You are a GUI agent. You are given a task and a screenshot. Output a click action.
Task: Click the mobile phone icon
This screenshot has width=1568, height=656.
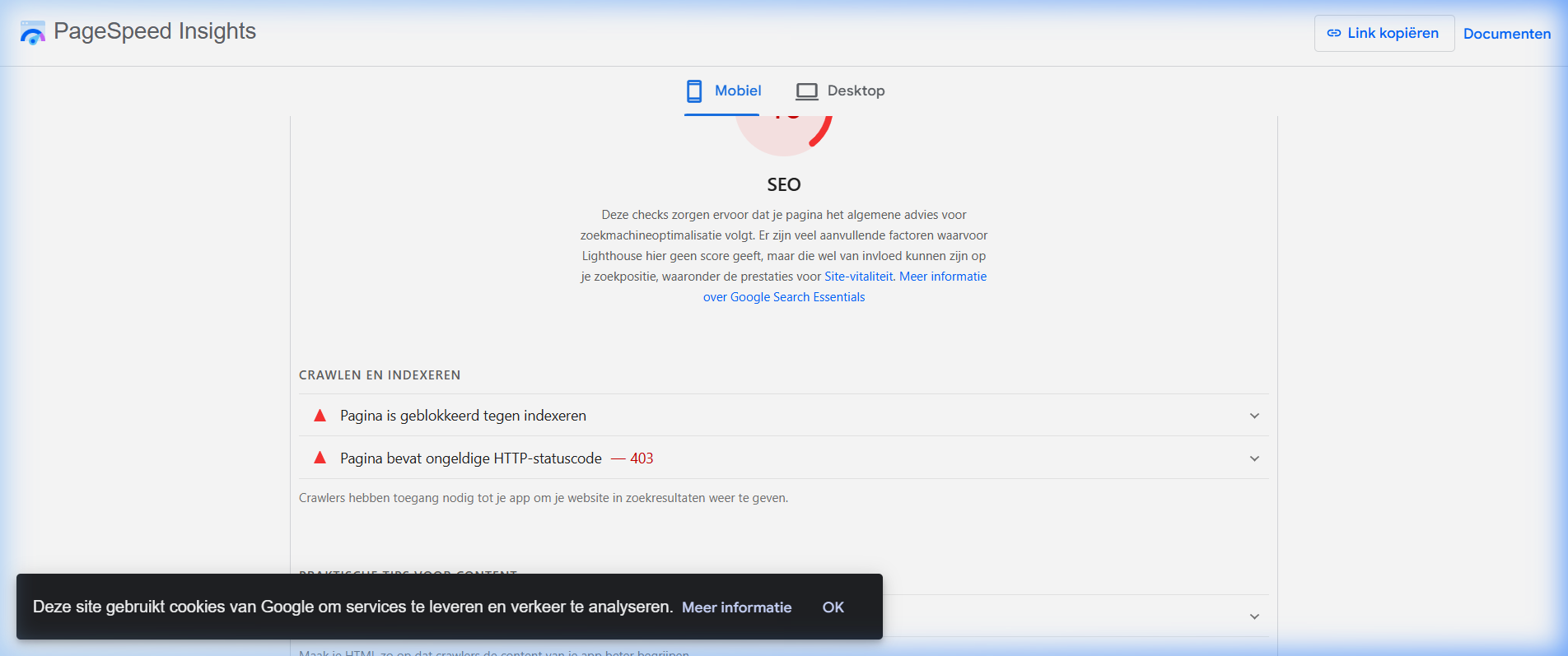694,91
